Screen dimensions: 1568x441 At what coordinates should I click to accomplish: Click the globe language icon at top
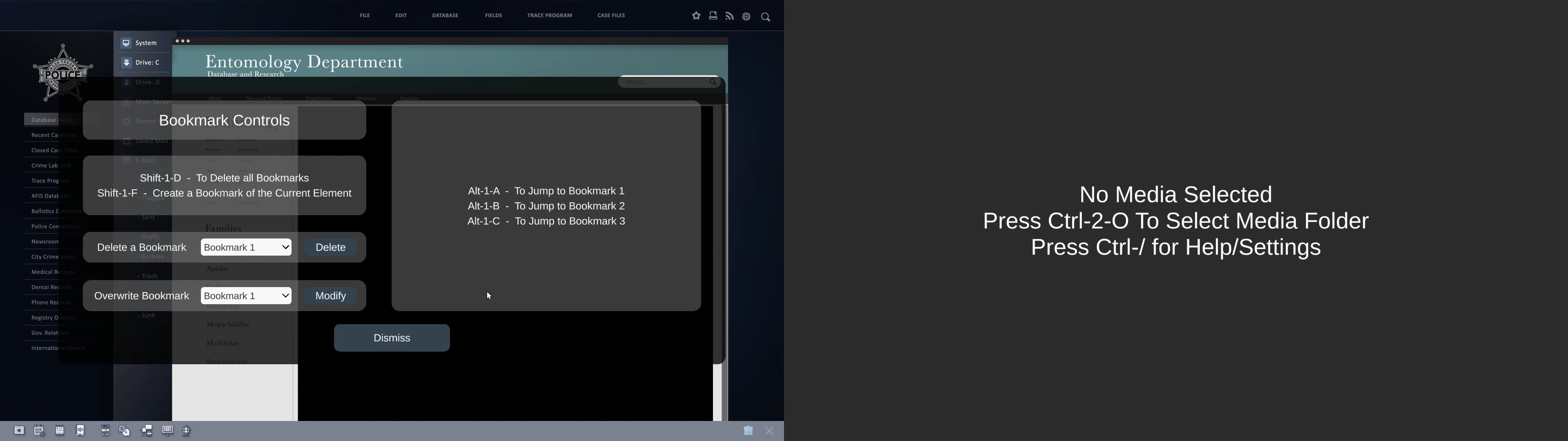[746, 17]
